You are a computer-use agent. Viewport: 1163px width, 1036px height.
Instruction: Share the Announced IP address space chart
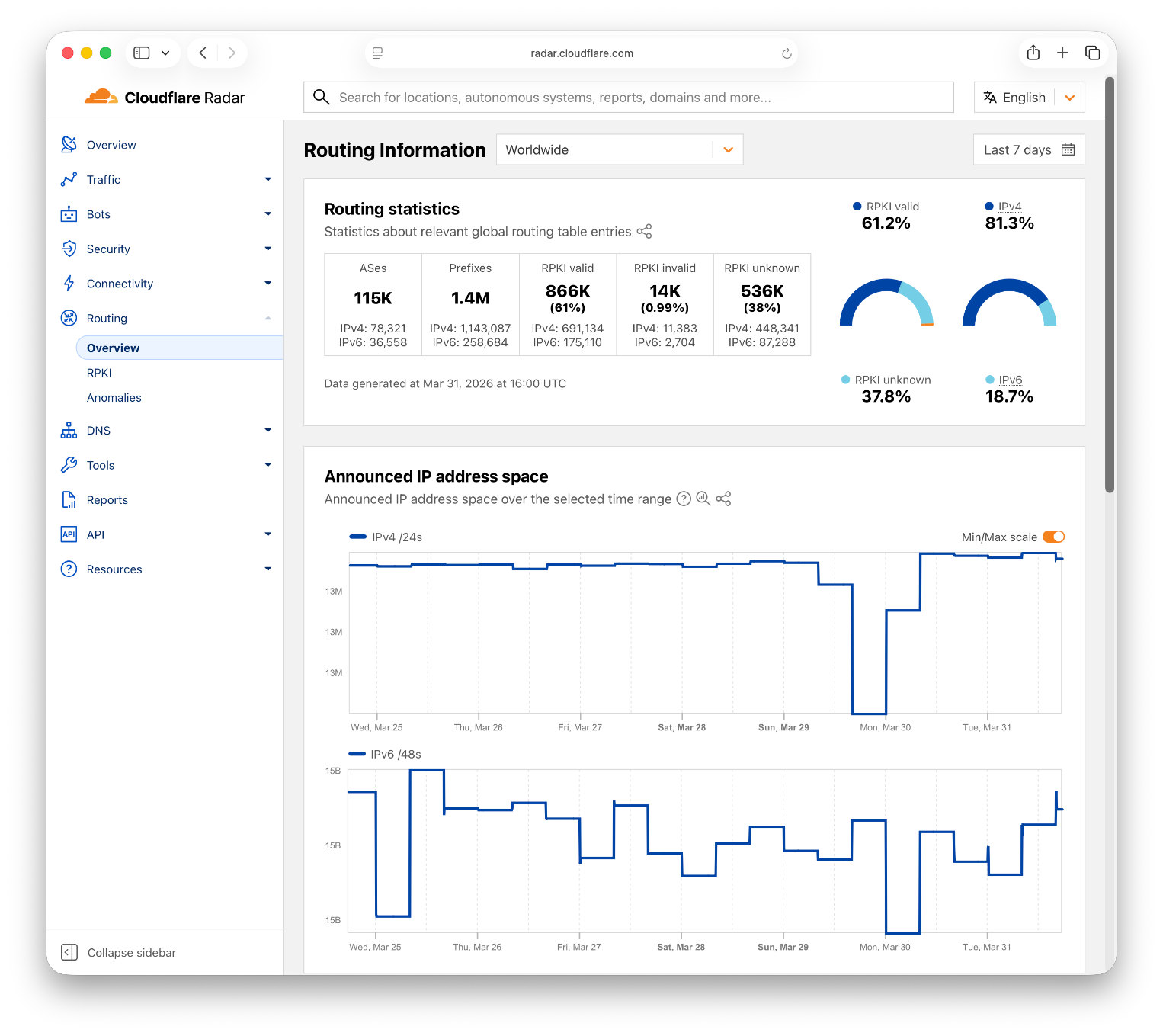tap(723, 499)
